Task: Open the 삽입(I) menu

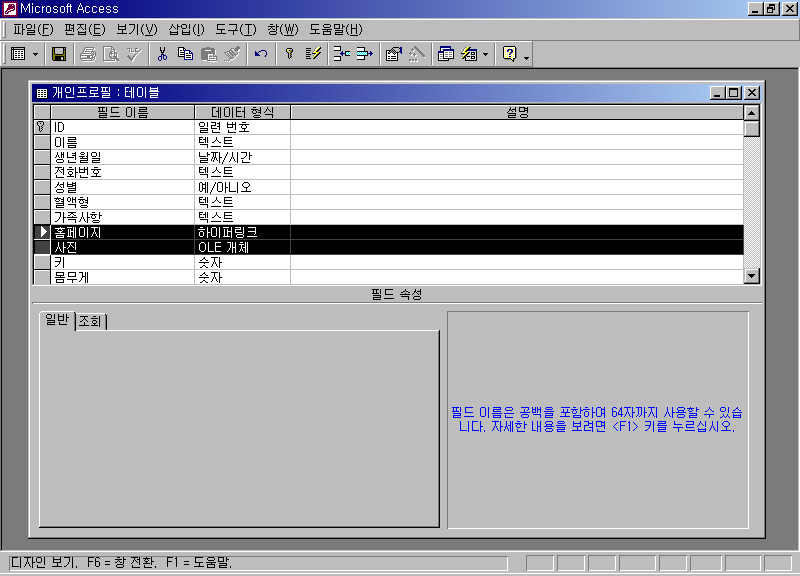Action: [x=186, y=30]
